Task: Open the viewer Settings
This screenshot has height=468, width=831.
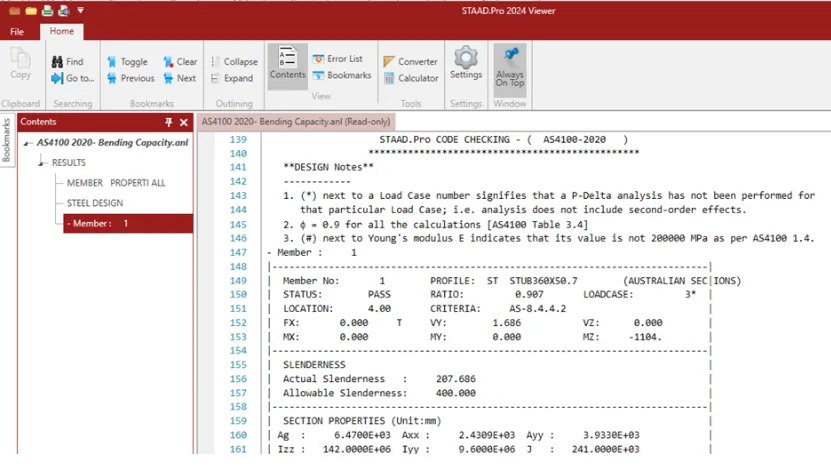Action: 466,64
